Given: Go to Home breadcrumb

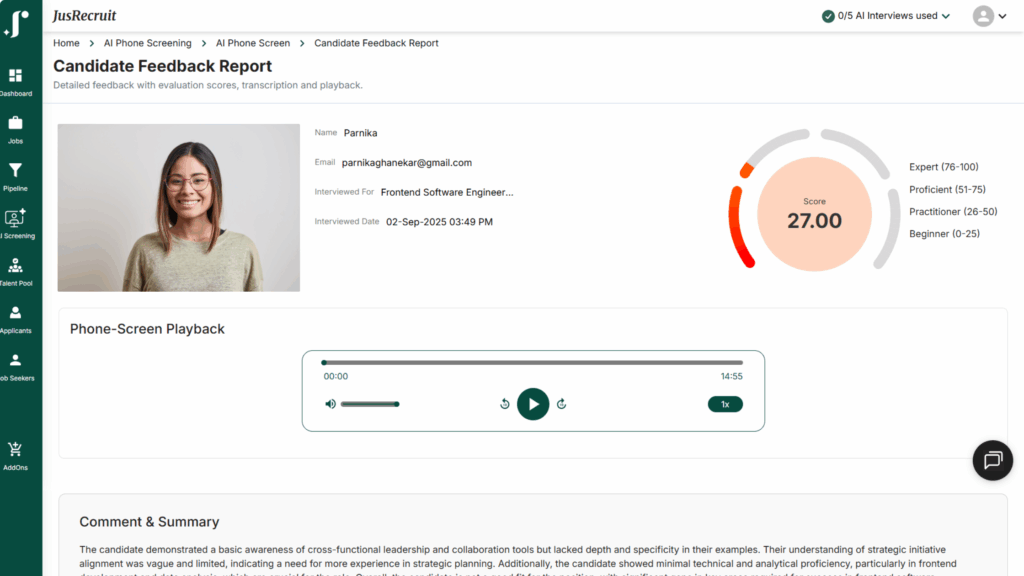Looking at the screenshot, I should pos(66,43).
